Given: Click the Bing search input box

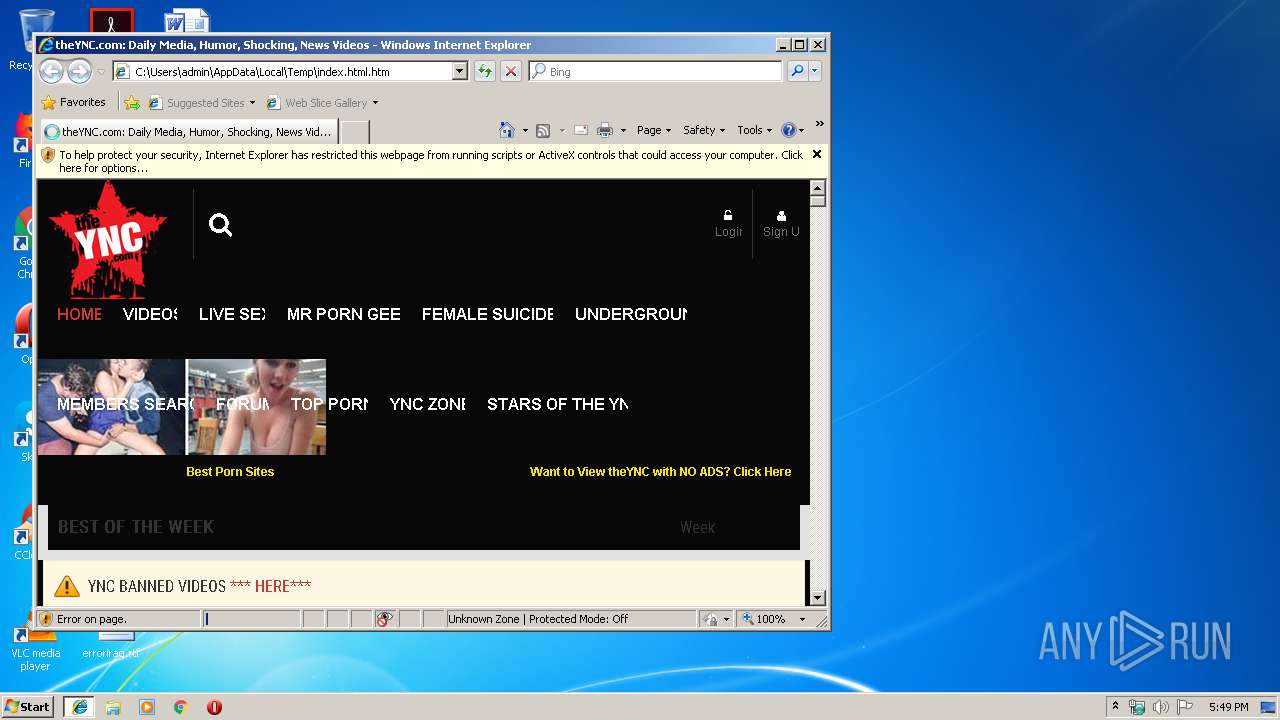Looking at the screenshot, I should point(663,71).
